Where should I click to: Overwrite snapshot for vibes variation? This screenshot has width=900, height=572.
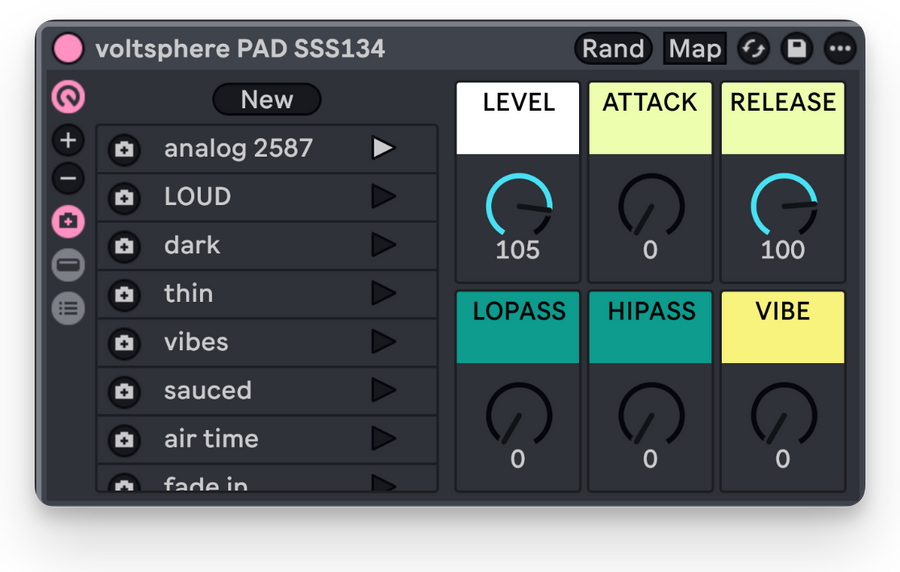tap(124, 343)
